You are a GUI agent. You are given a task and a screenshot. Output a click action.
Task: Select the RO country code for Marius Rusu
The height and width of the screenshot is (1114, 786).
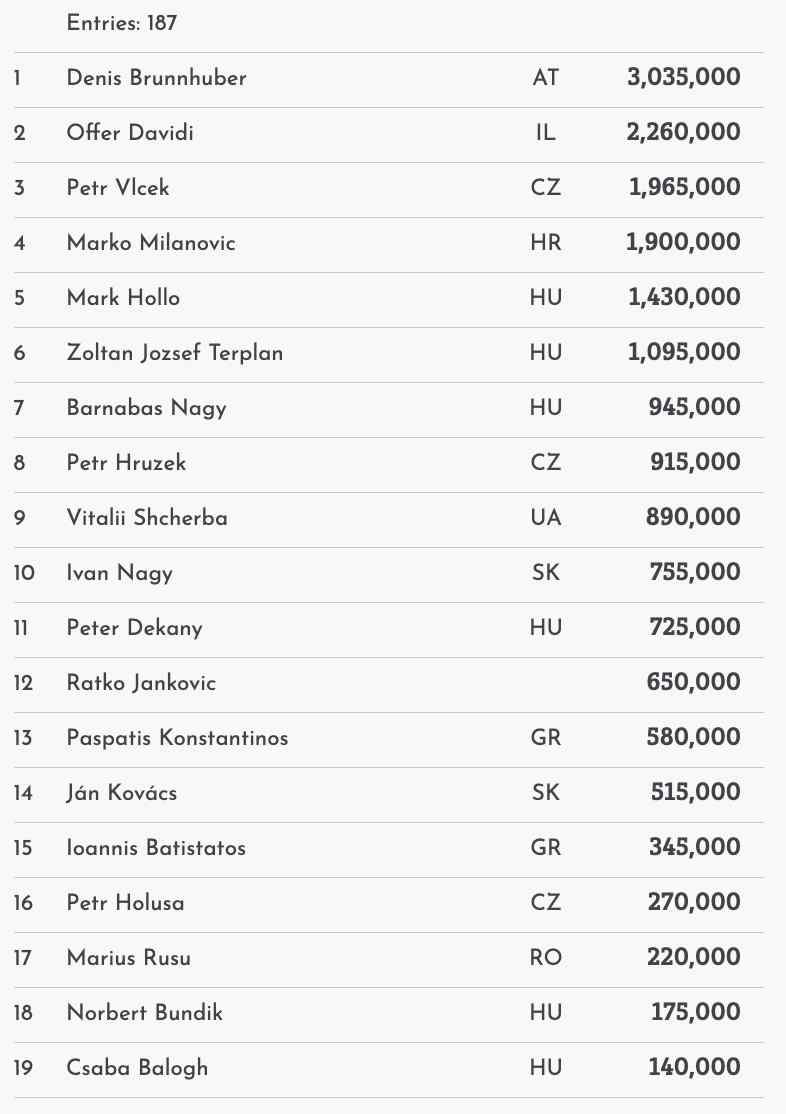pyautogui.click(x=546, y=958)
